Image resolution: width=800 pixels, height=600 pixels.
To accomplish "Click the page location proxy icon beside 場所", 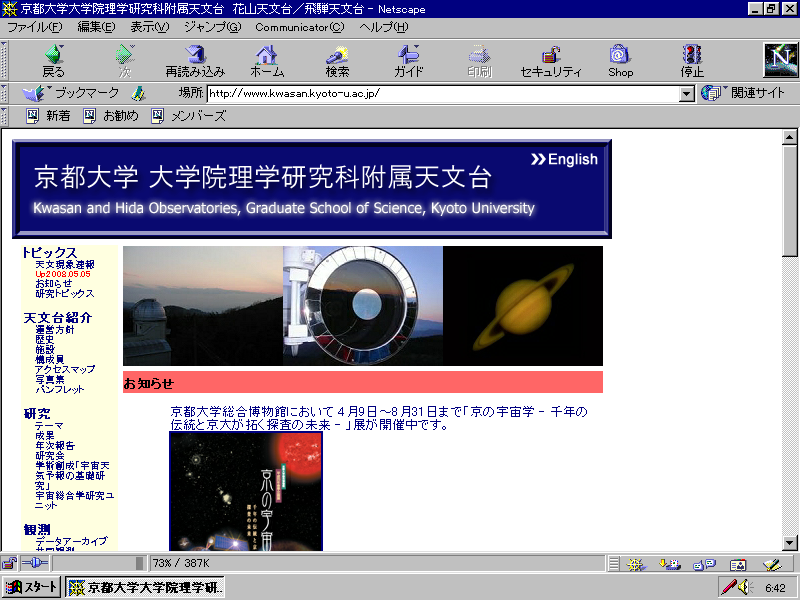I will pos(138,93).
